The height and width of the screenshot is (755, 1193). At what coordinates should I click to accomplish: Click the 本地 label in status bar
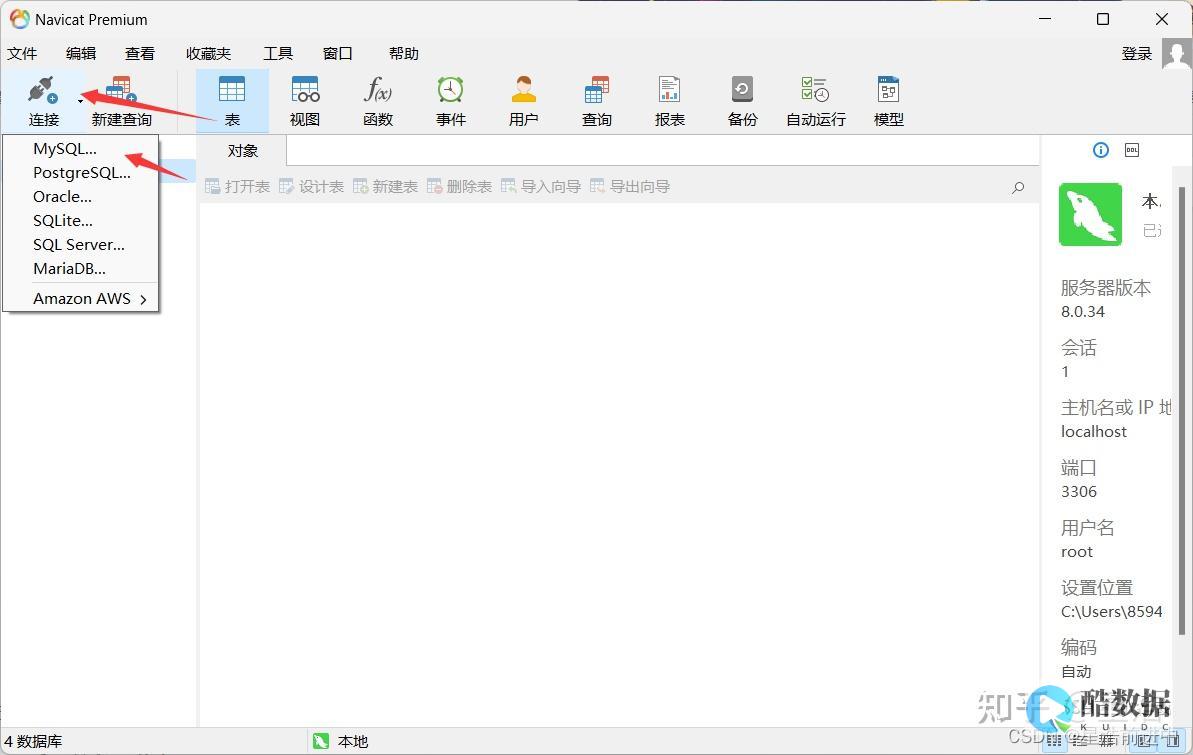(x=352, y=741)
